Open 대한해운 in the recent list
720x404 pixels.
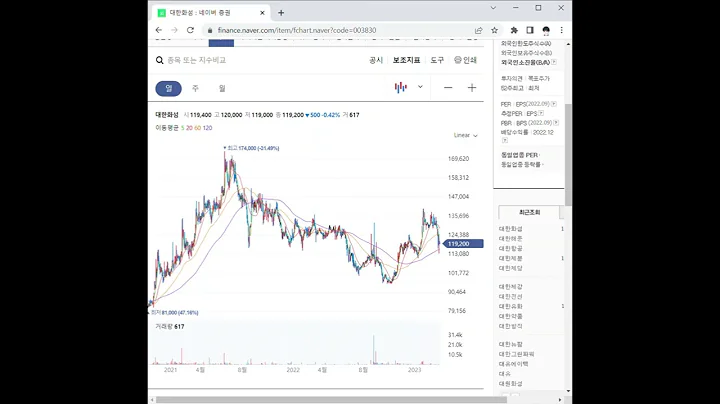511,239
